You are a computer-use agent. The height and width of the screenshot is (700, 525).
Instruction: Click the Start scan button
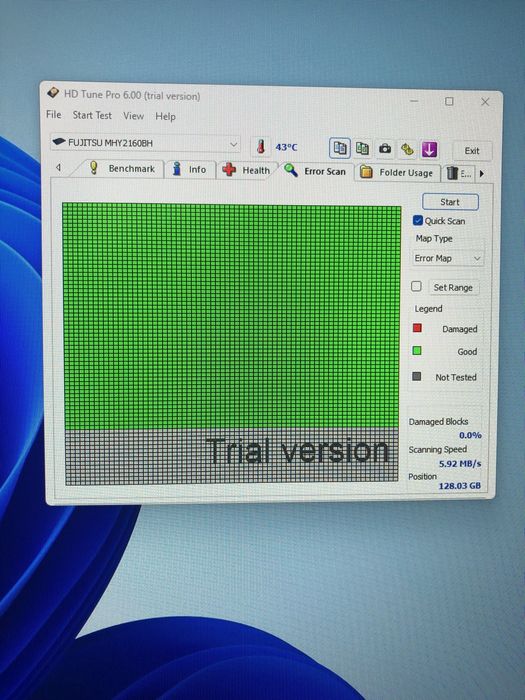click(450, 202)
